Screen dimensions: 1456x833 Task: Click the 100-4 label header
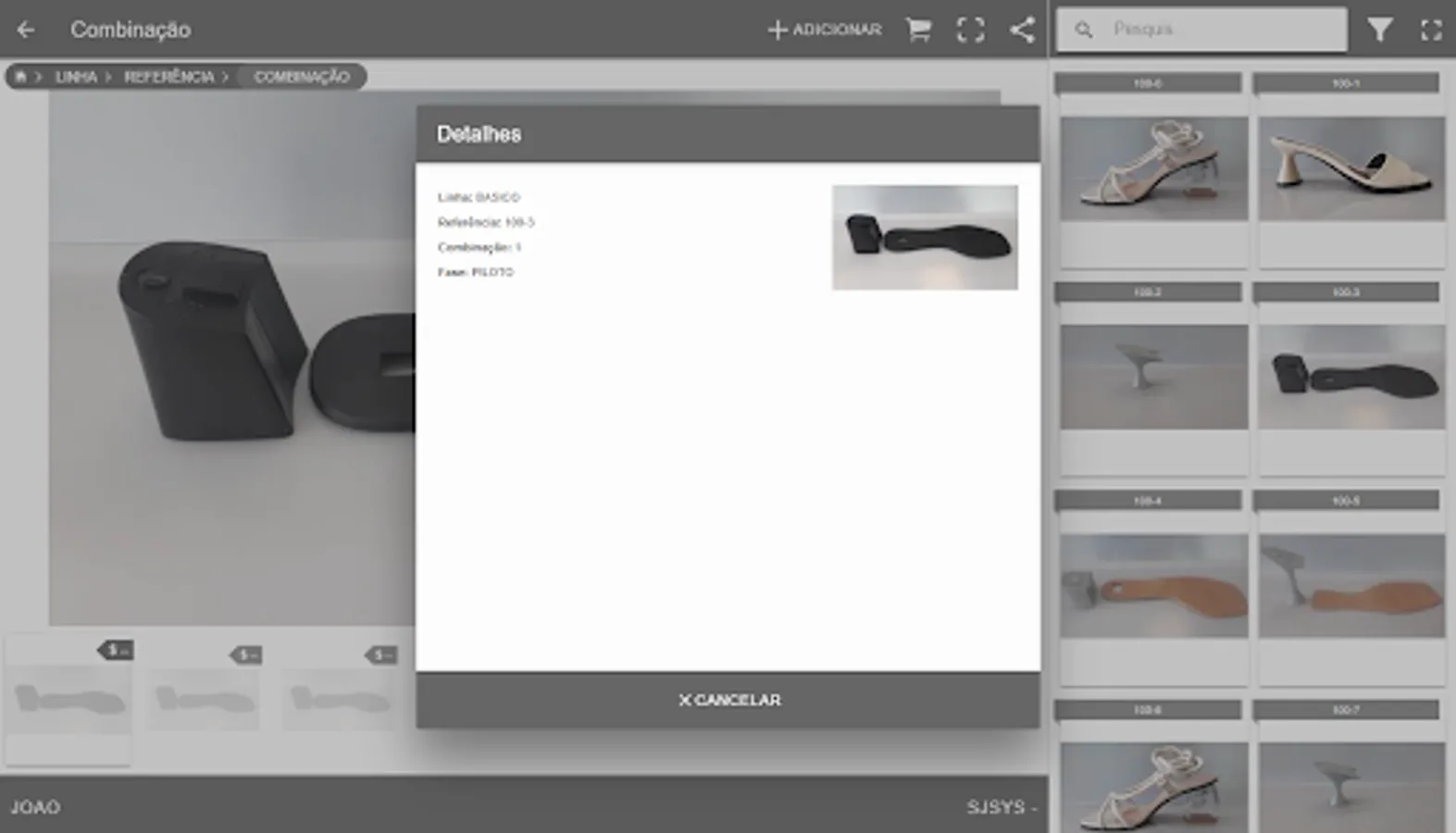(1148, 501)
